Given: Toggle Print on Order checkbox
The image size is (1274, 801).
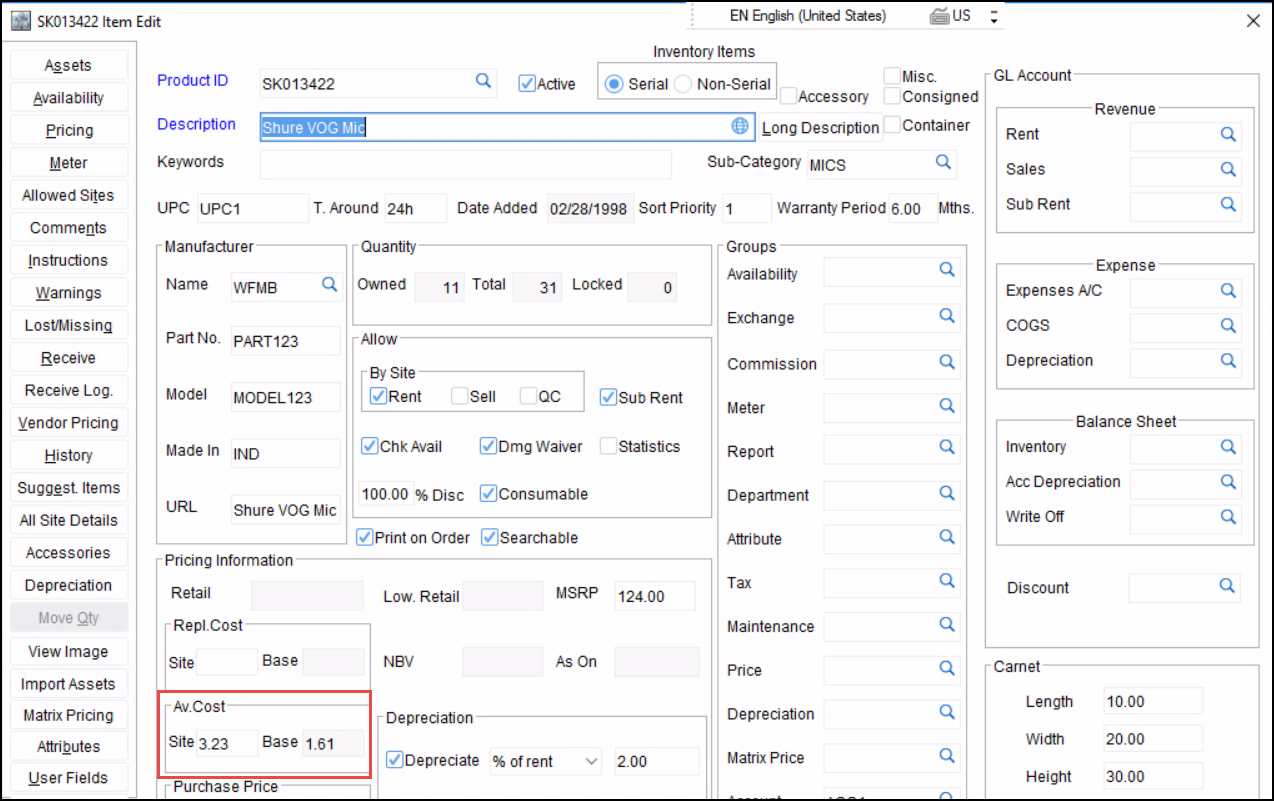Looking at the screenshot, I should tap(365, 537).
